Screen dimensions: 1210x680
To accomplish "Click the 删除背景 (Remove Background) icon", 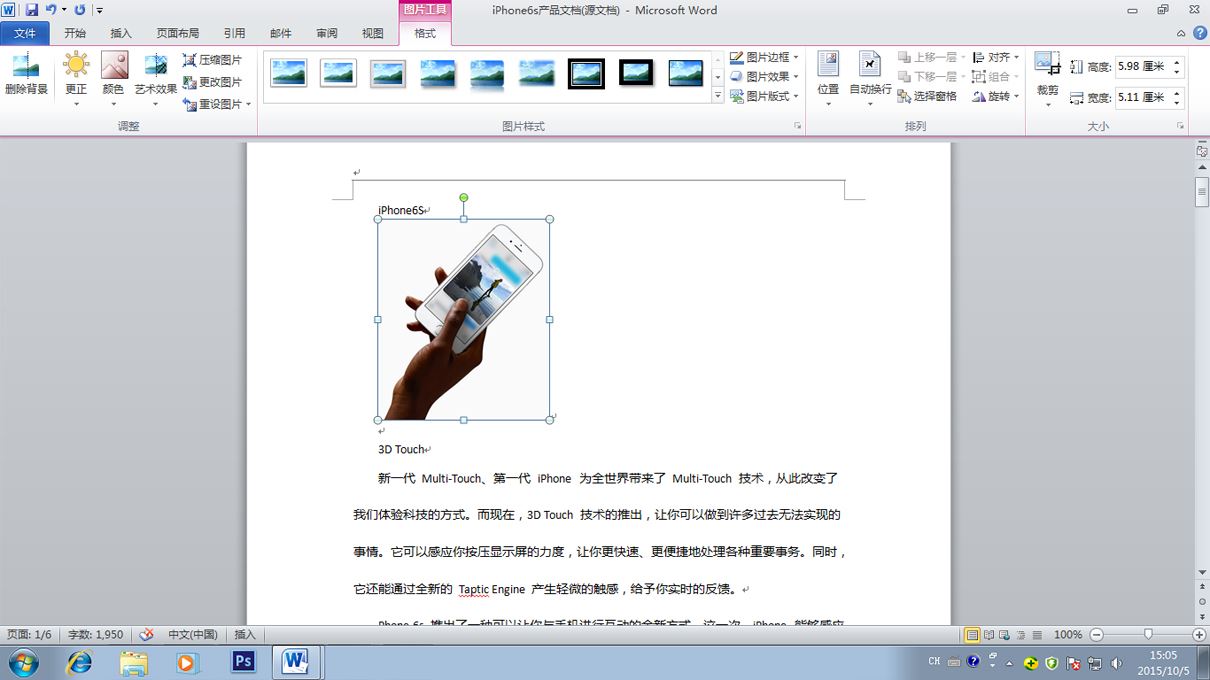I will click(26, 66).
